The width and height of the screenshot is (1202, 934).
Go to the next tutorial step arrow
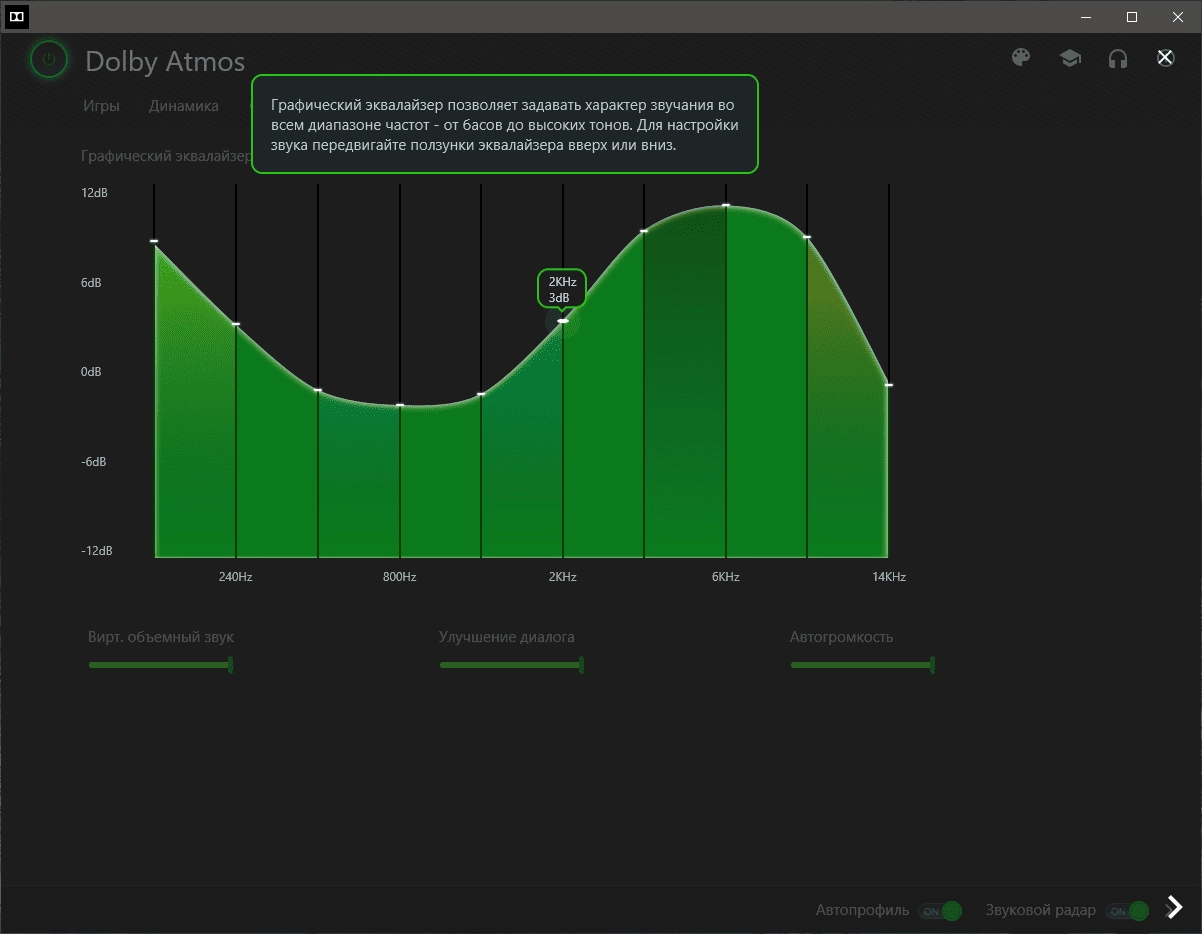click(1175, 907)
